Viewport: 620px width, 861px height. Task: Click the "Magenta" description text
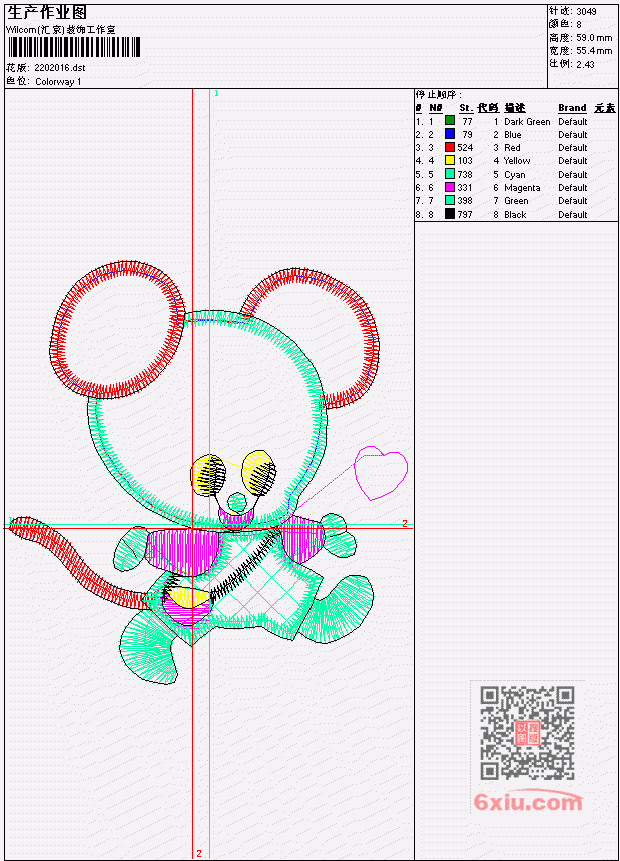click(522, 188)
